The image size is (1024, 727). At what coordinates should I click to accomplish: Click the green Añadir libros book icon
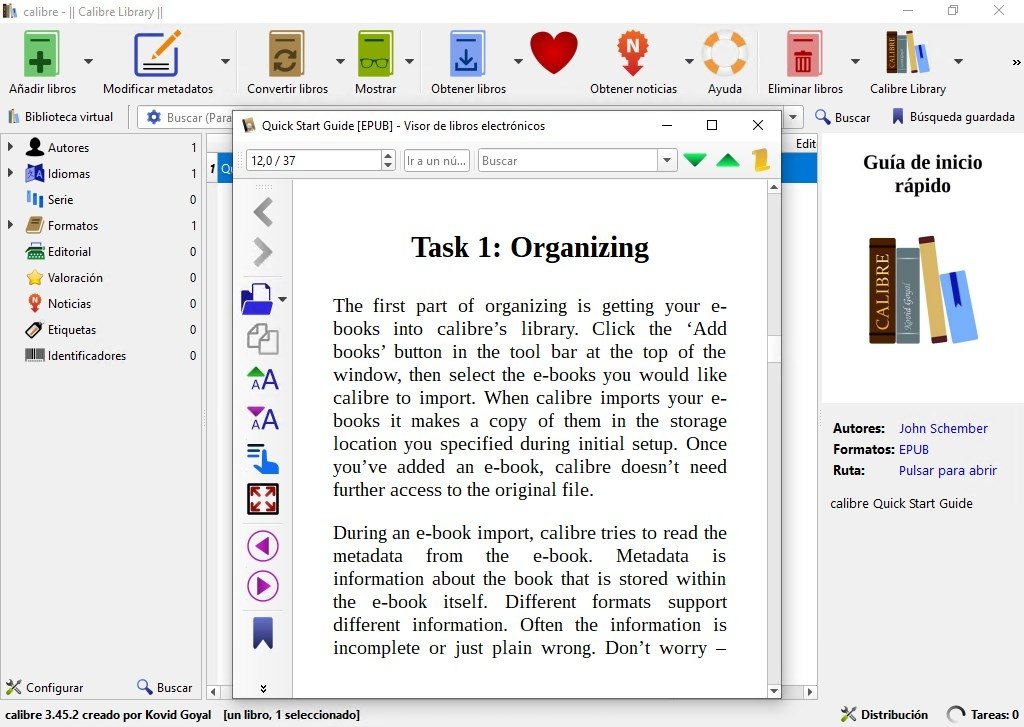click(x=41, y=54)
